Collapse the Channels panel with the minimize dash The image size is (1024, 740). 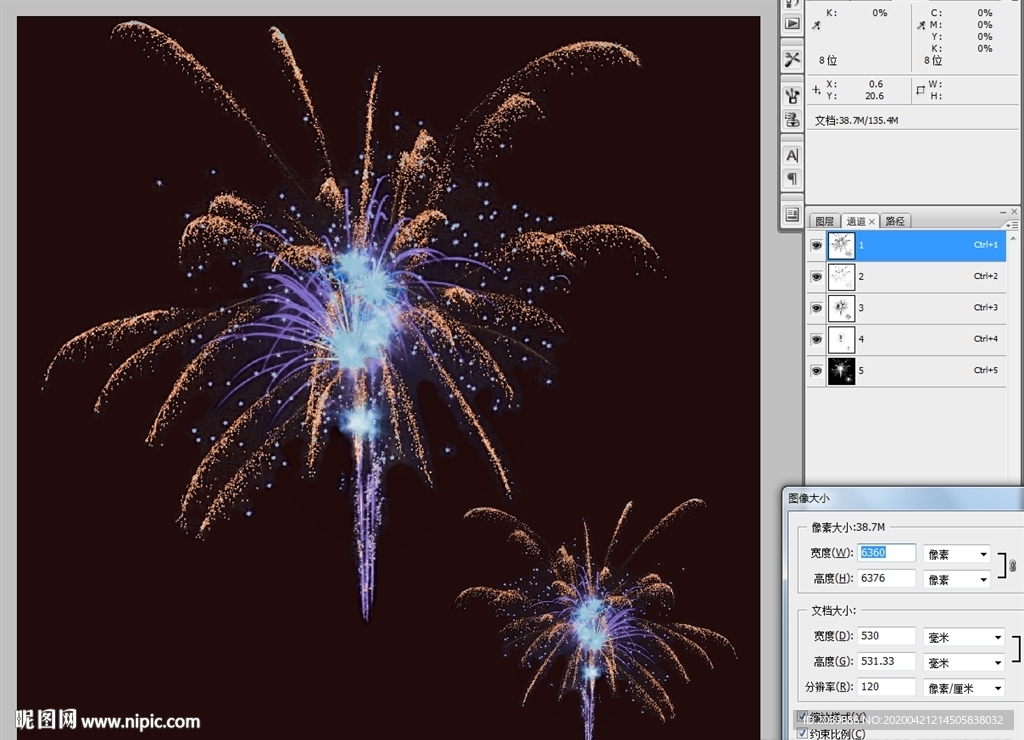tap(1002, 212)
